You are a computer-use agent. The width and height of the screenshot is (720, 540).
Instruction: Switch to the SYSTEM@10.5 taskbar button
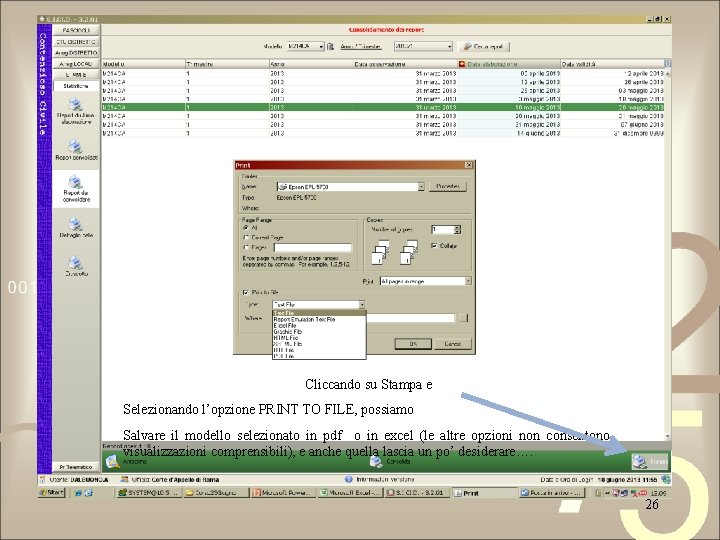(x=149, y=493)
